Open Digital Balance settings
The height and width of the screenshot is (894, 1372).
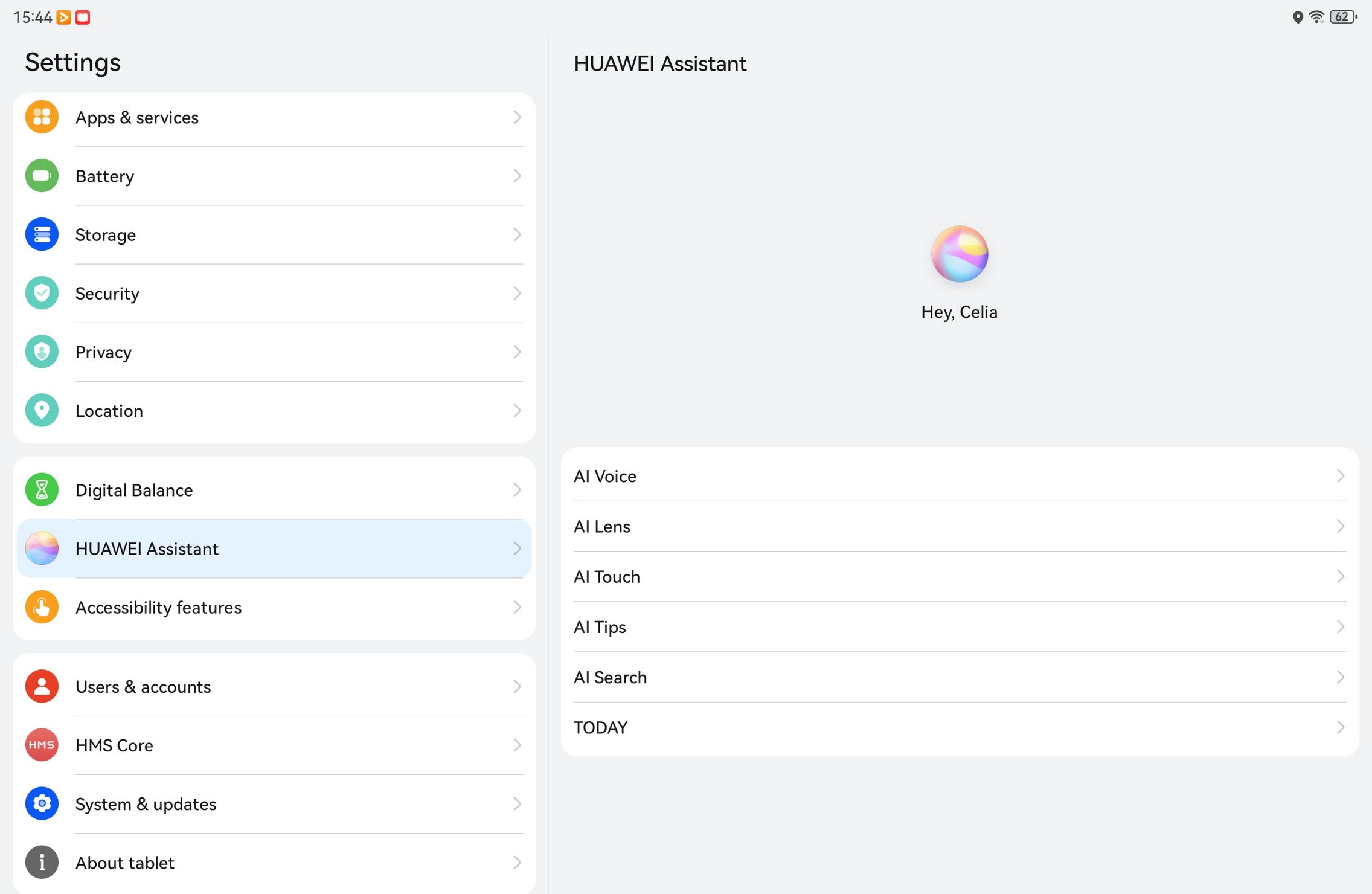[x=274, y=489]
